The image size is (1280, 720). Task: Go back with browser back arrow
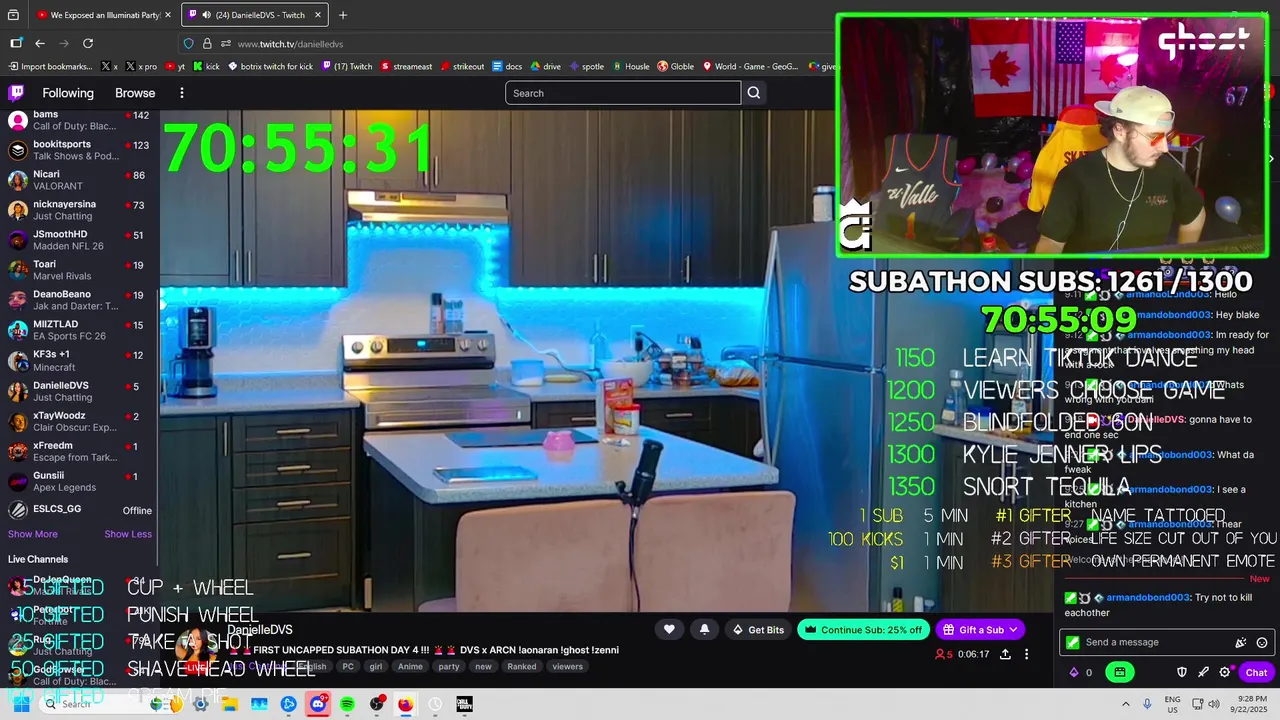tap(40, 43)
